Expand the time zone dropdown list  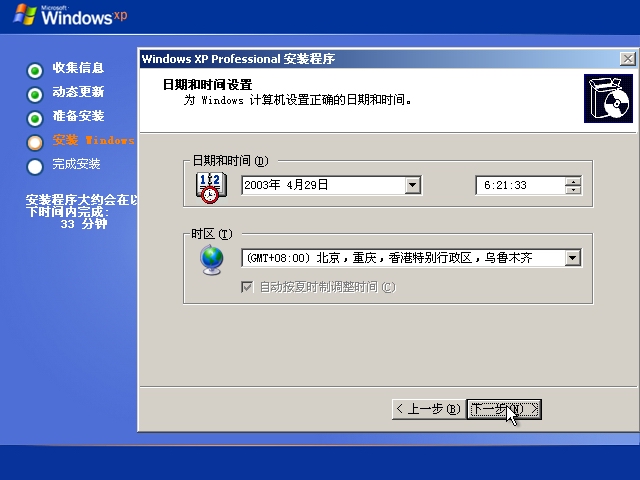pyautogui.click(x=572, y=258)
